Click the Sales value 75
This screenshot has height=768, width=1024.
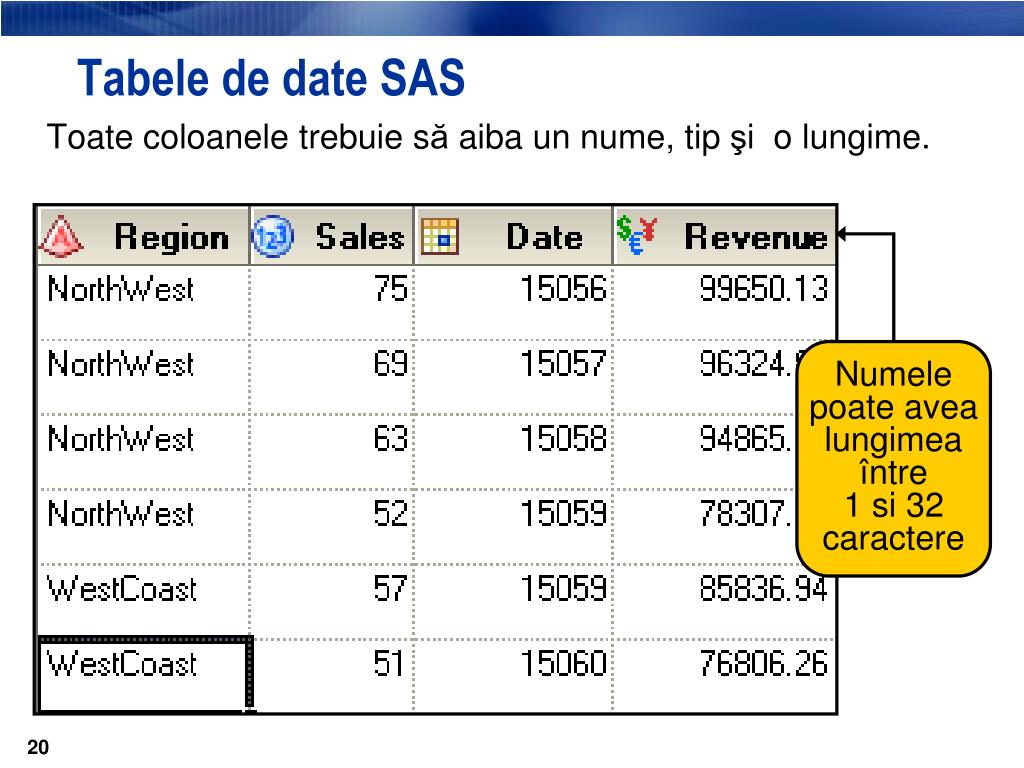391,289
